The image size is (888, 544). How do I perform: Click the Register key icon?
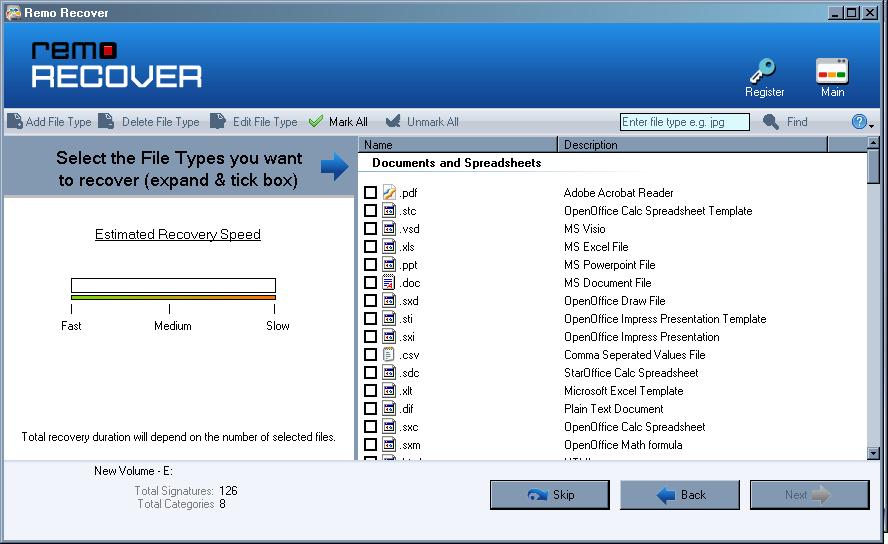click(x=763, y=71)
